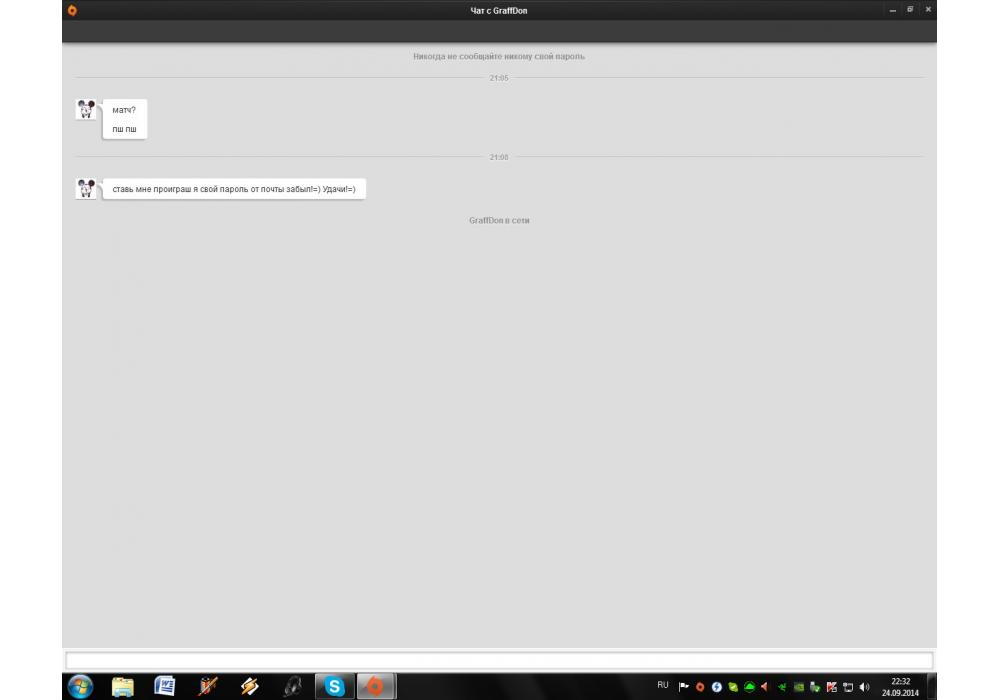Open the Winamp lightning bolt taskbar icon
Viewport: 1000px width, 700px height.
click(250, 686)
